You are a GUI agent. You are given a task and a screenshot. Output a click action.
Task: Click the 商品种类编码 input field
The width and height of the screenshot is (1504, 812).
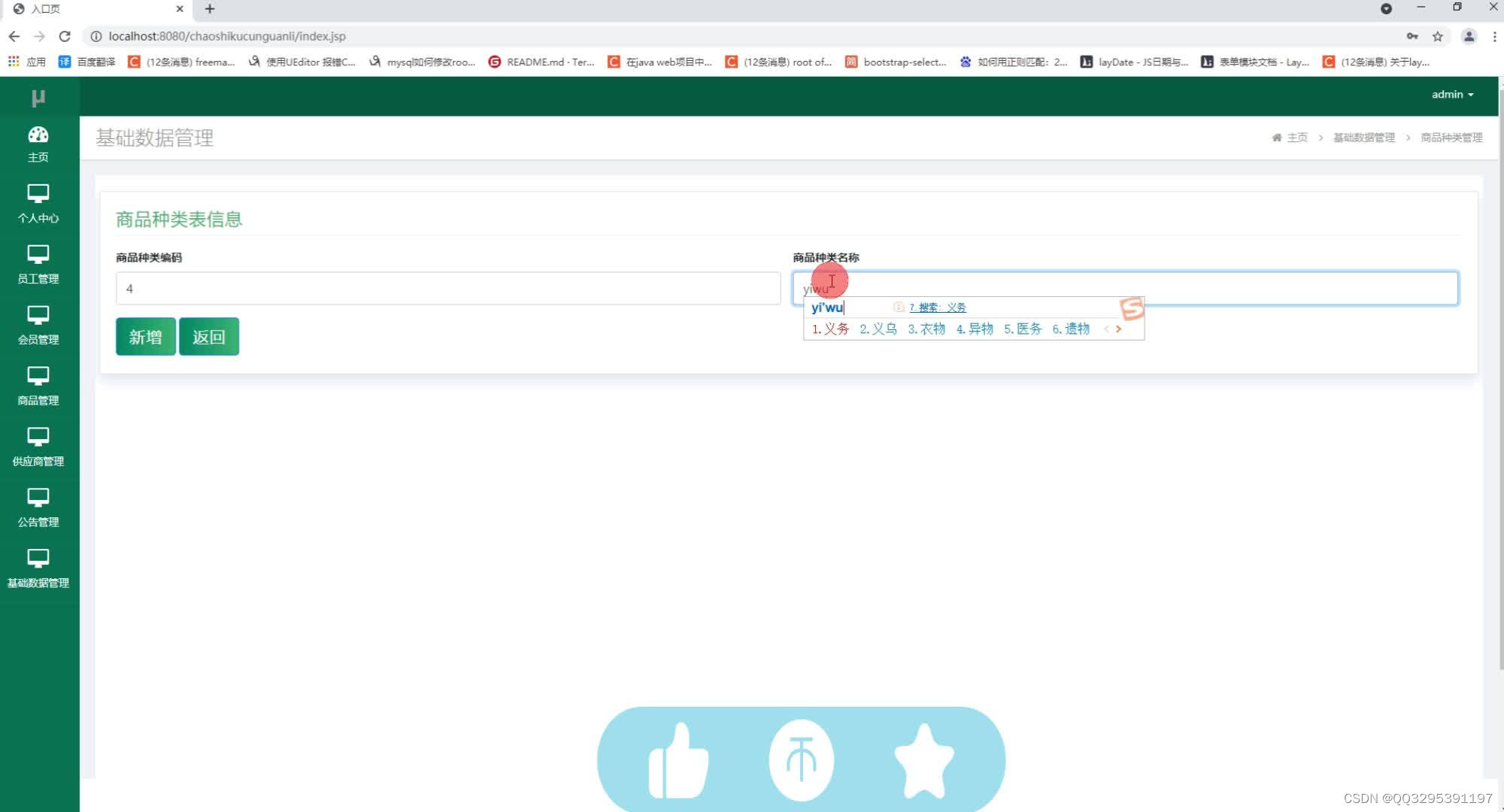pos(448,289)
